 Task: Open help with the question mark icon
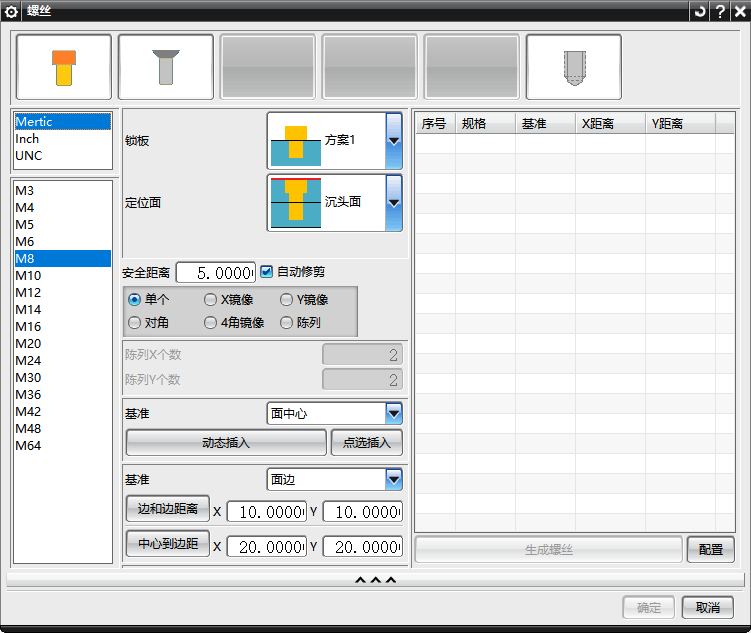click(720, 11)
